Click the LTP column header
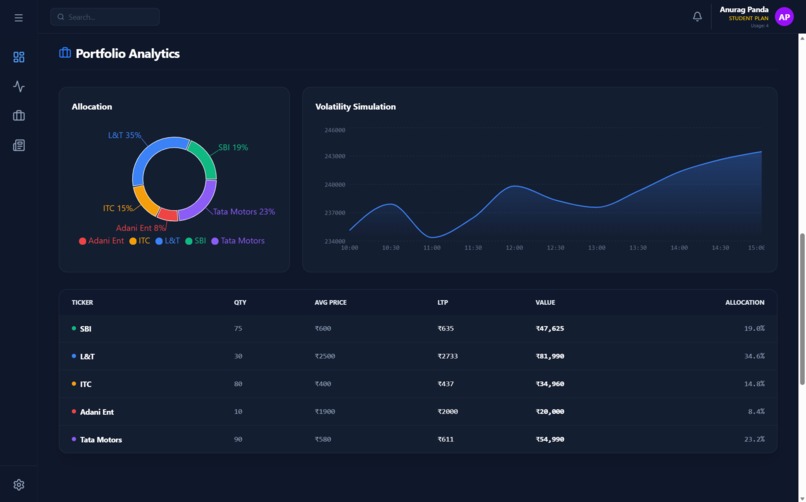The width and height of the screenshot is (806, 502). coord(443,303)
